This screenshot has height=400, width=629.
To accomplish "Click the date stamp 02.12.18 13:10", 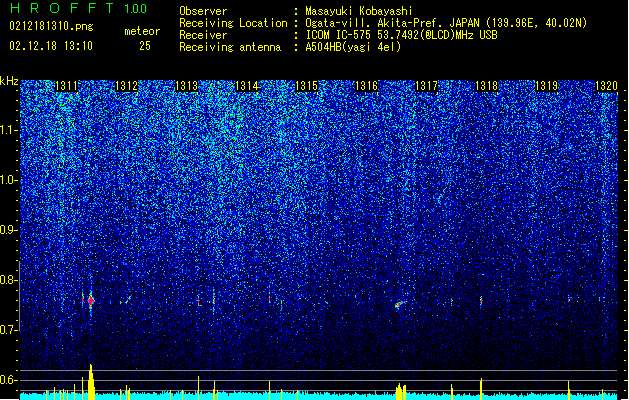I will [51, 45].
